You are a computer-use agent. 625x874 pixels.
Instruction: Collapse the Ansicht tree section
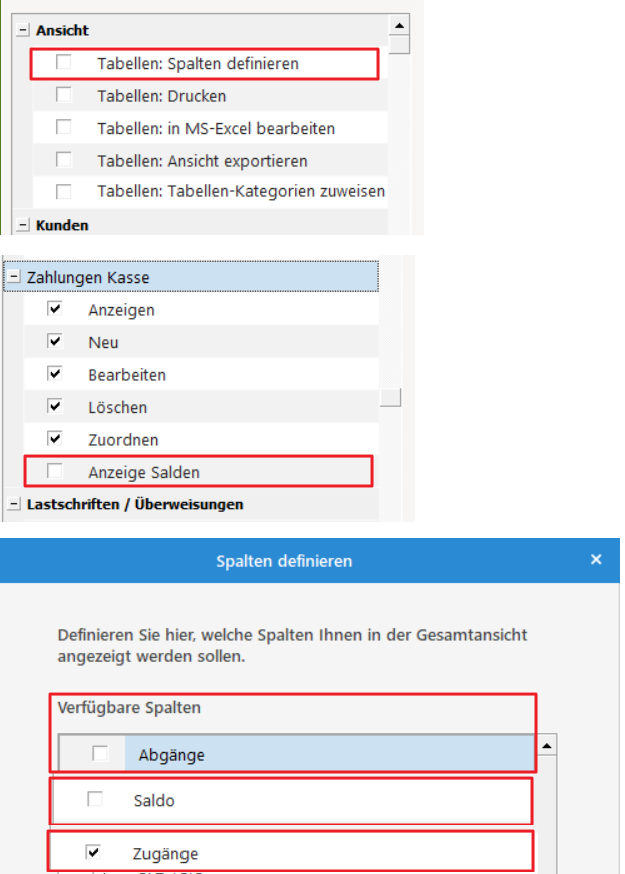pos(23,30)
